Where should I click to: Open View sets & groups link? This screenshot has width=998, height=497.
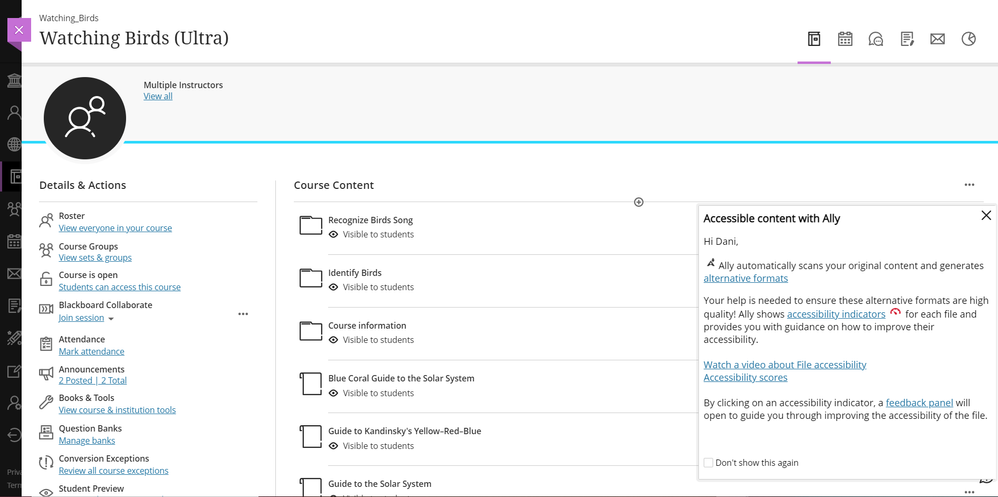[95, 258]
